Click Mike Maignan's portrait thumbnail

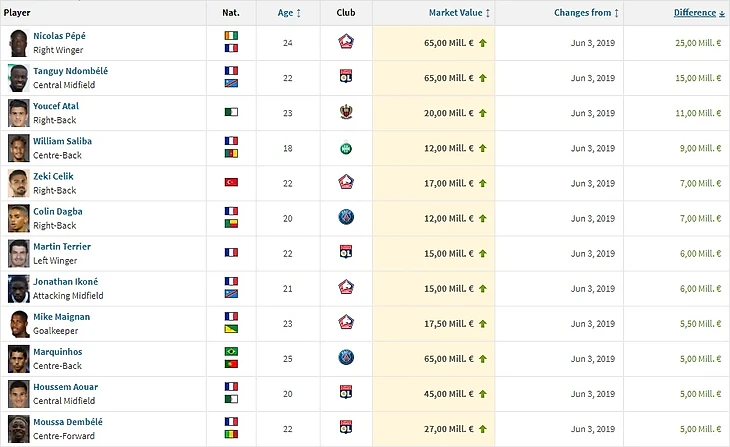pos(18,324)
